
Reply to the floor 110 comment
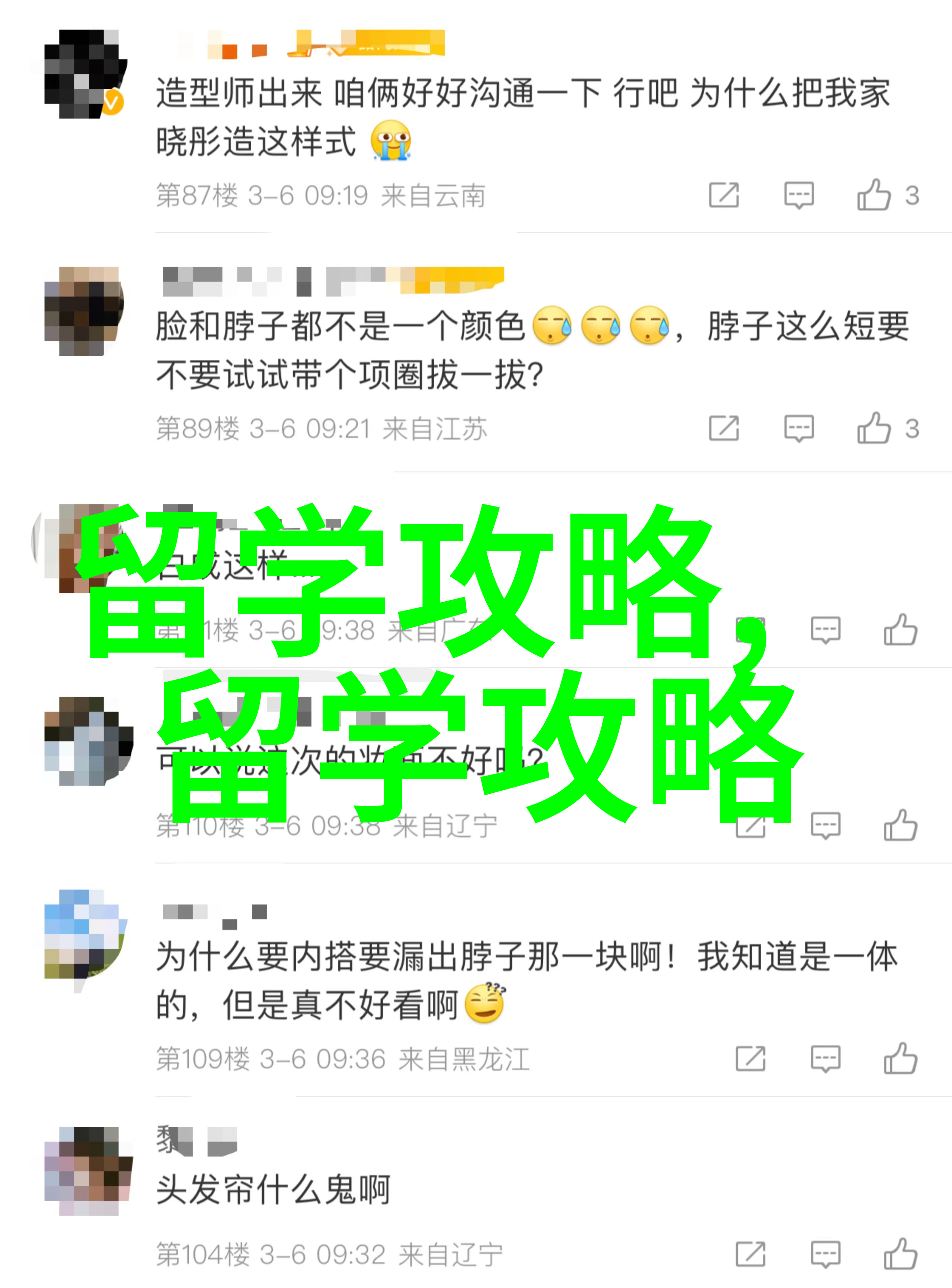coord(825,826)
